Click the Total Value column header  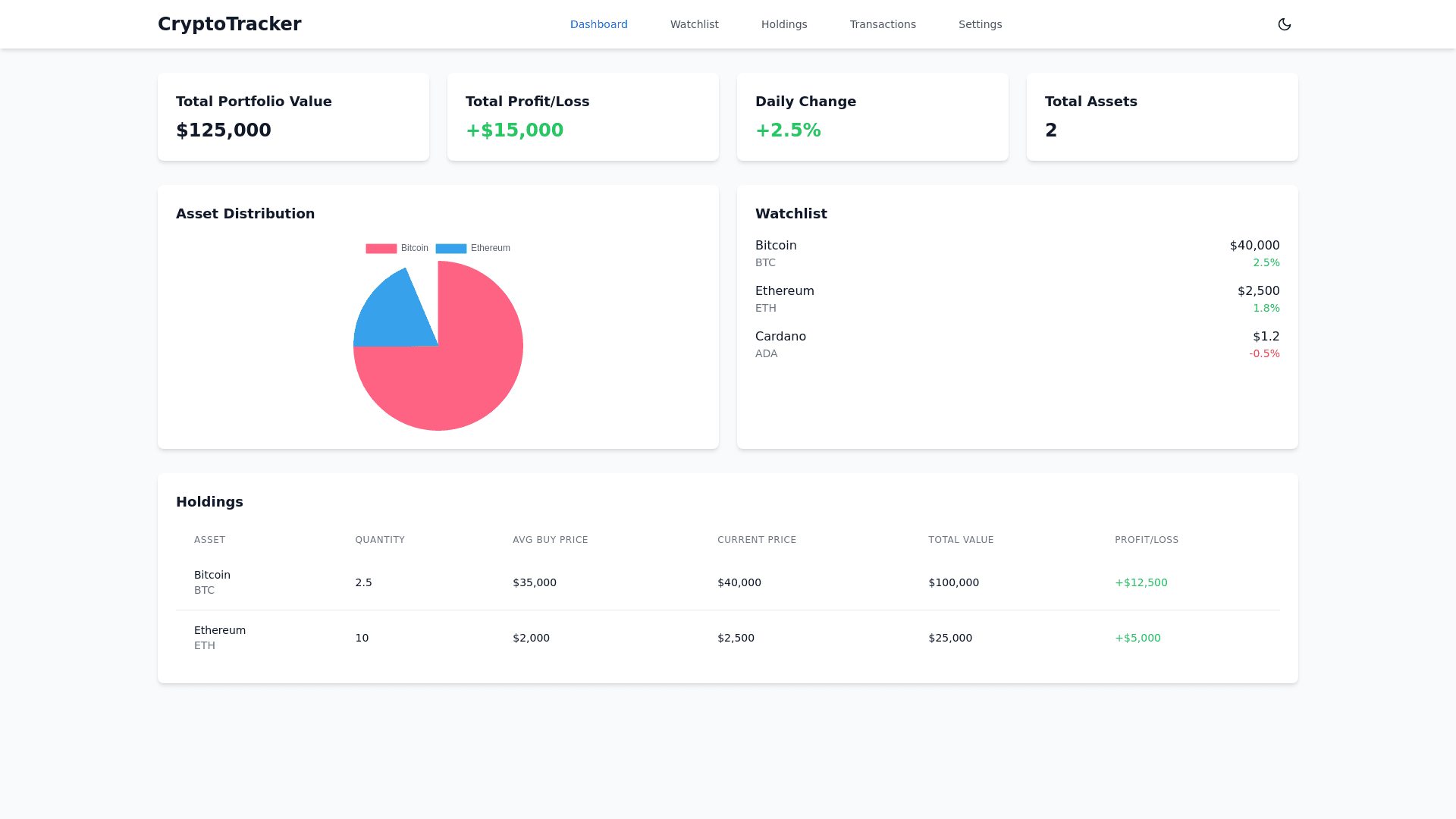(961, 540)
